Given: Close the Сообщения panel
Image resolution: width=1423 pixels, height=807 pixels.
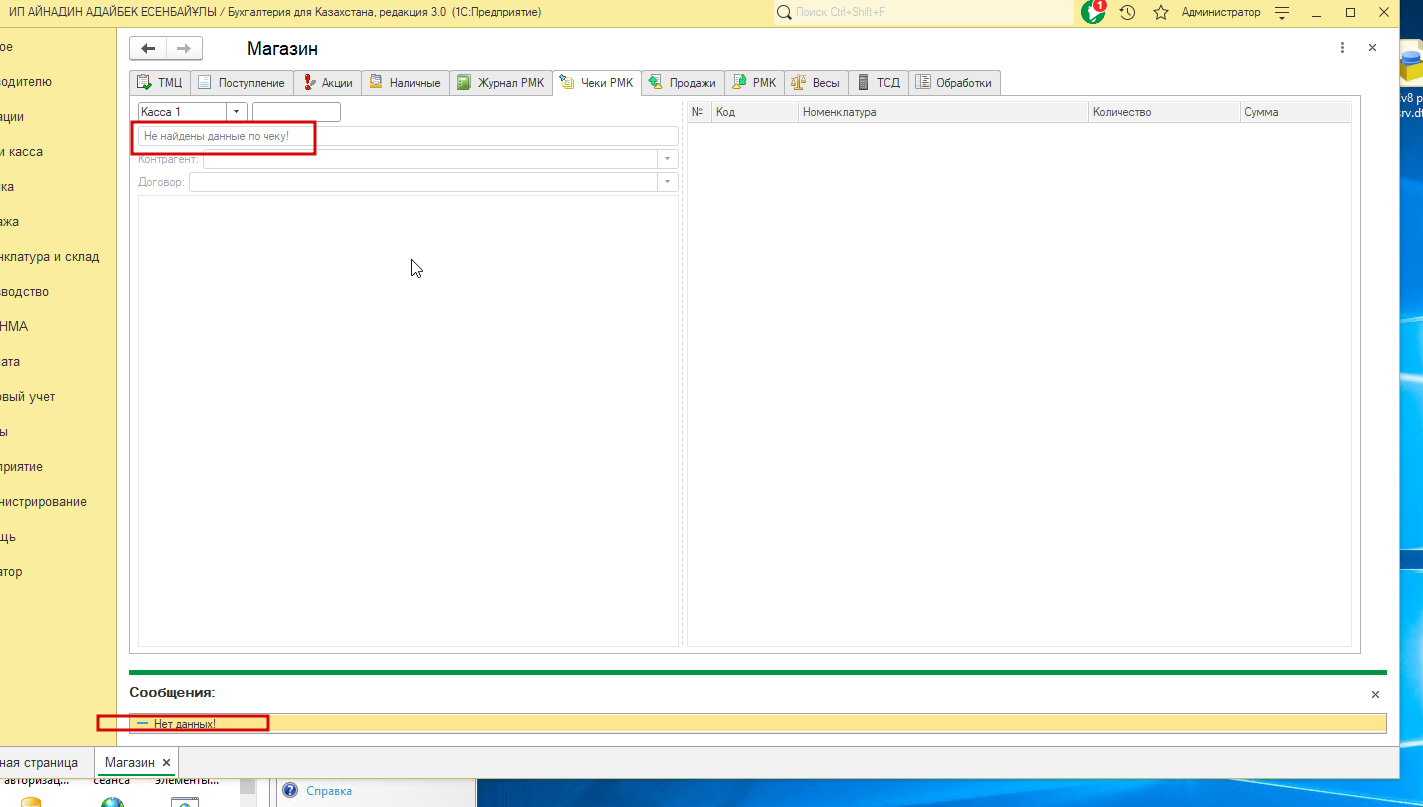Looking at the screenshot, I should (x=1375, y=694).
